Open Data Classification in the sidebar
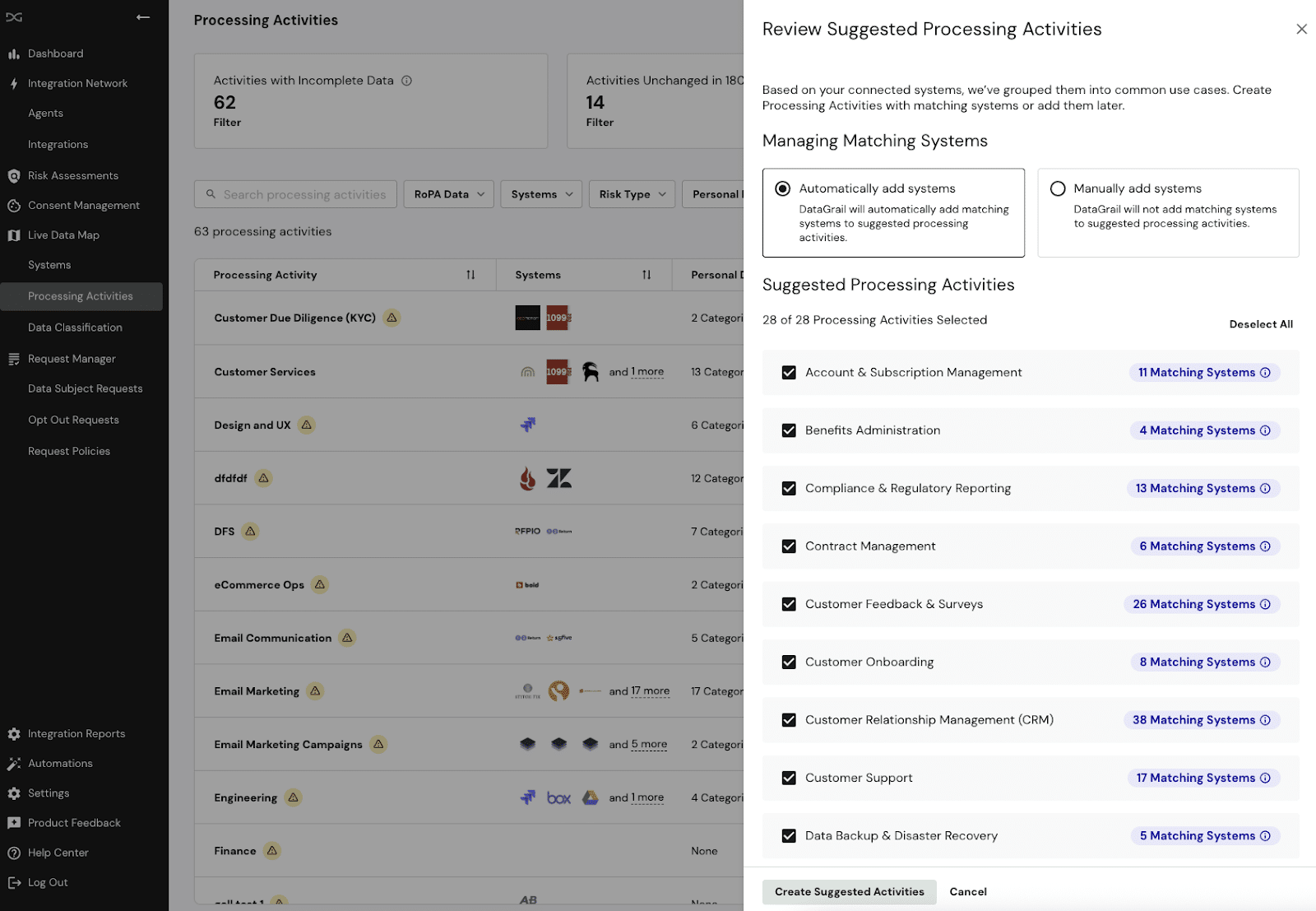Screen dimensions: 1316x911 coord(75,328)
